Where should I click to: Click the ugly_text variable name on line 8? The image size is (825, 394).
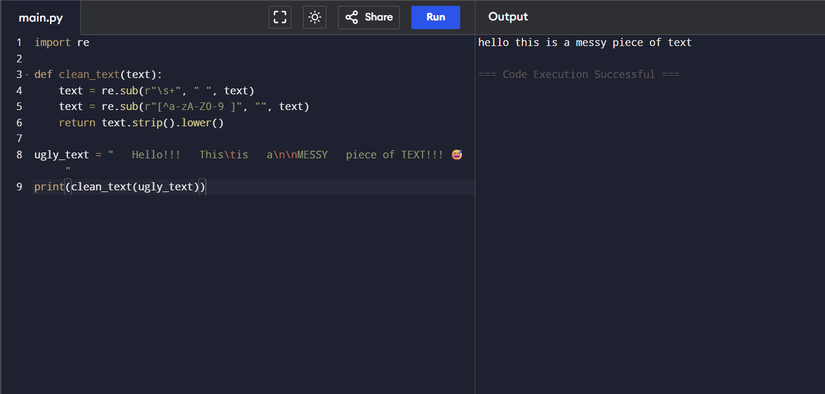(62, 155)
